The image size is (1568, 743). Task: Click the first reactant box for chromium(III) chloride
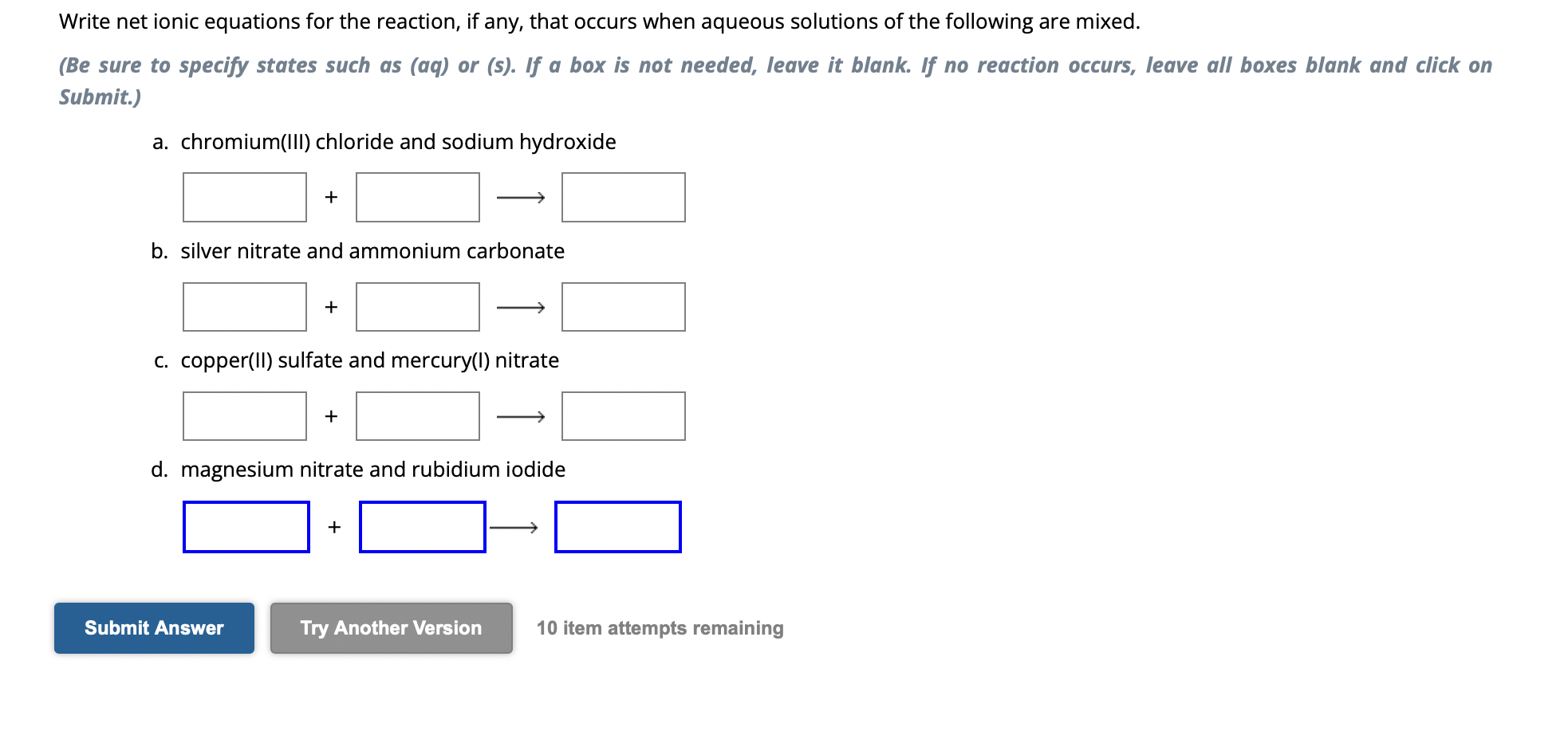(245, 197)
